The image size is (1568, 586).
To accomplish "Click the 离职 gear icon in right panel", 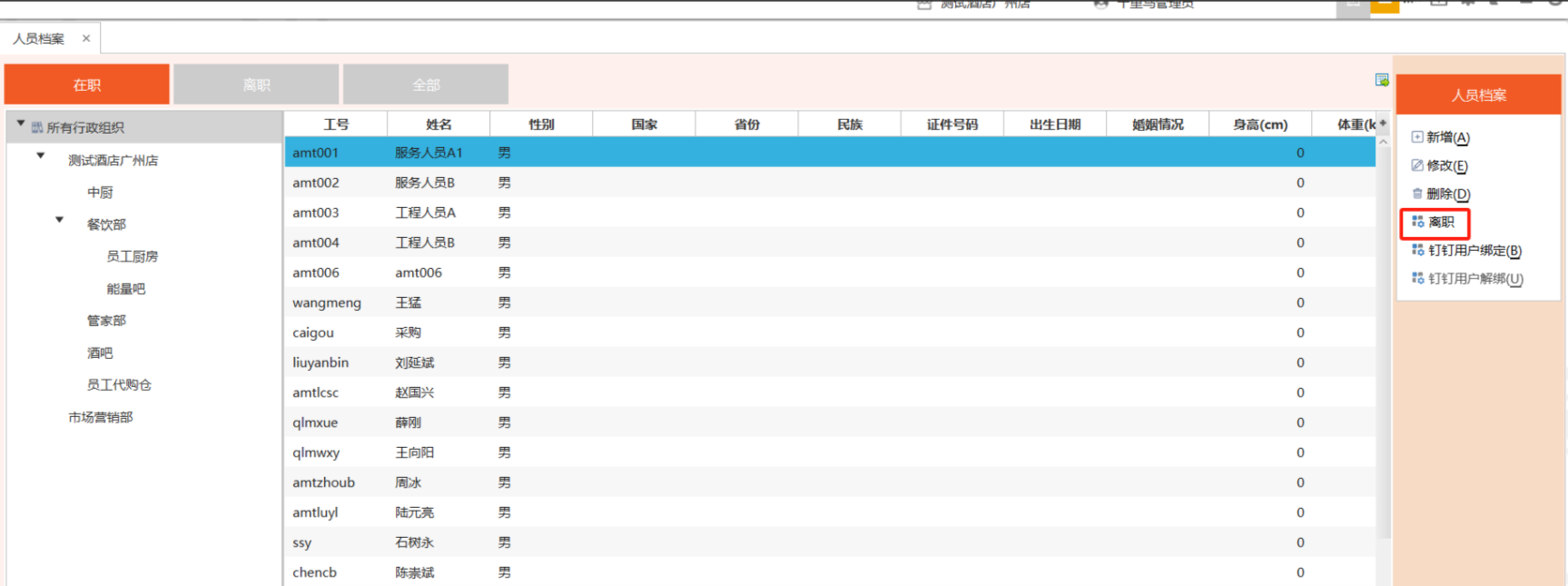I will (1417, 222).
